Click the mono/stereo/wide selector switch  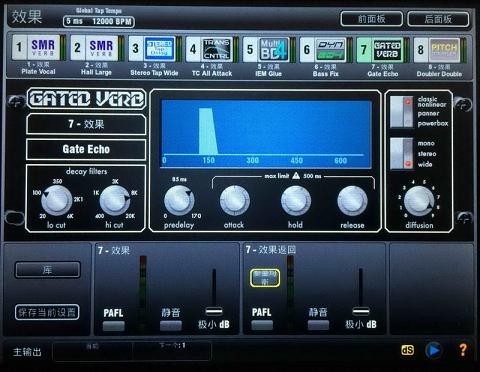pyautogui.click(x=402, y=153)
